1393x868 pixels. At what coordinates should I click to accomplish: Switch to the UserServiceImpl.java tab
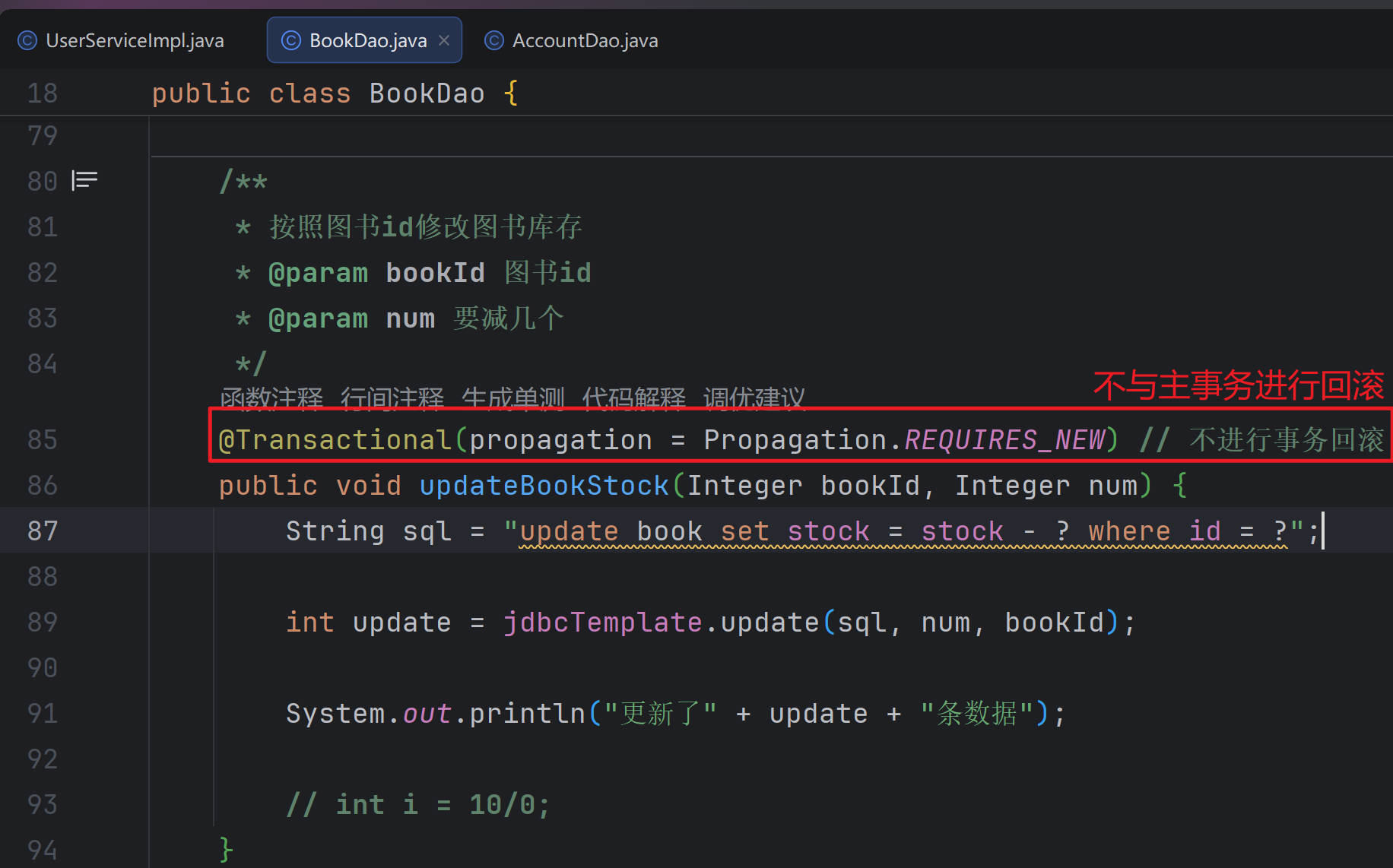(134, 40)
